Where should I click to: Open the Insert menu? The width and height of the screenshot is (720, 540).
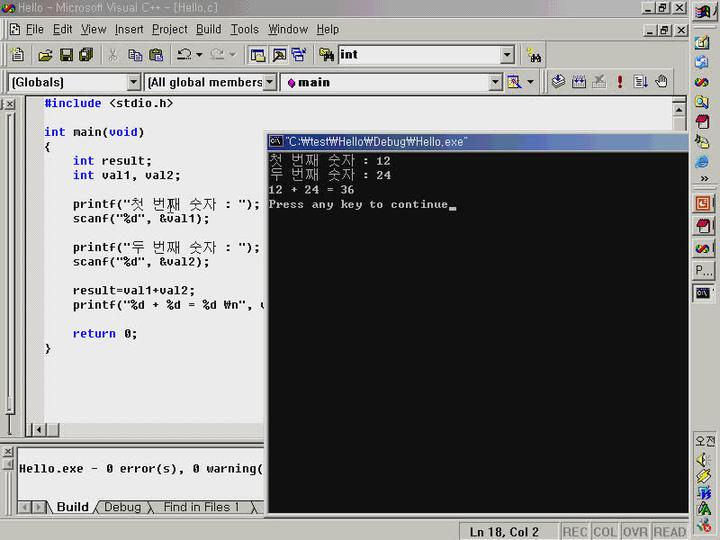click(x=129, y=29)
